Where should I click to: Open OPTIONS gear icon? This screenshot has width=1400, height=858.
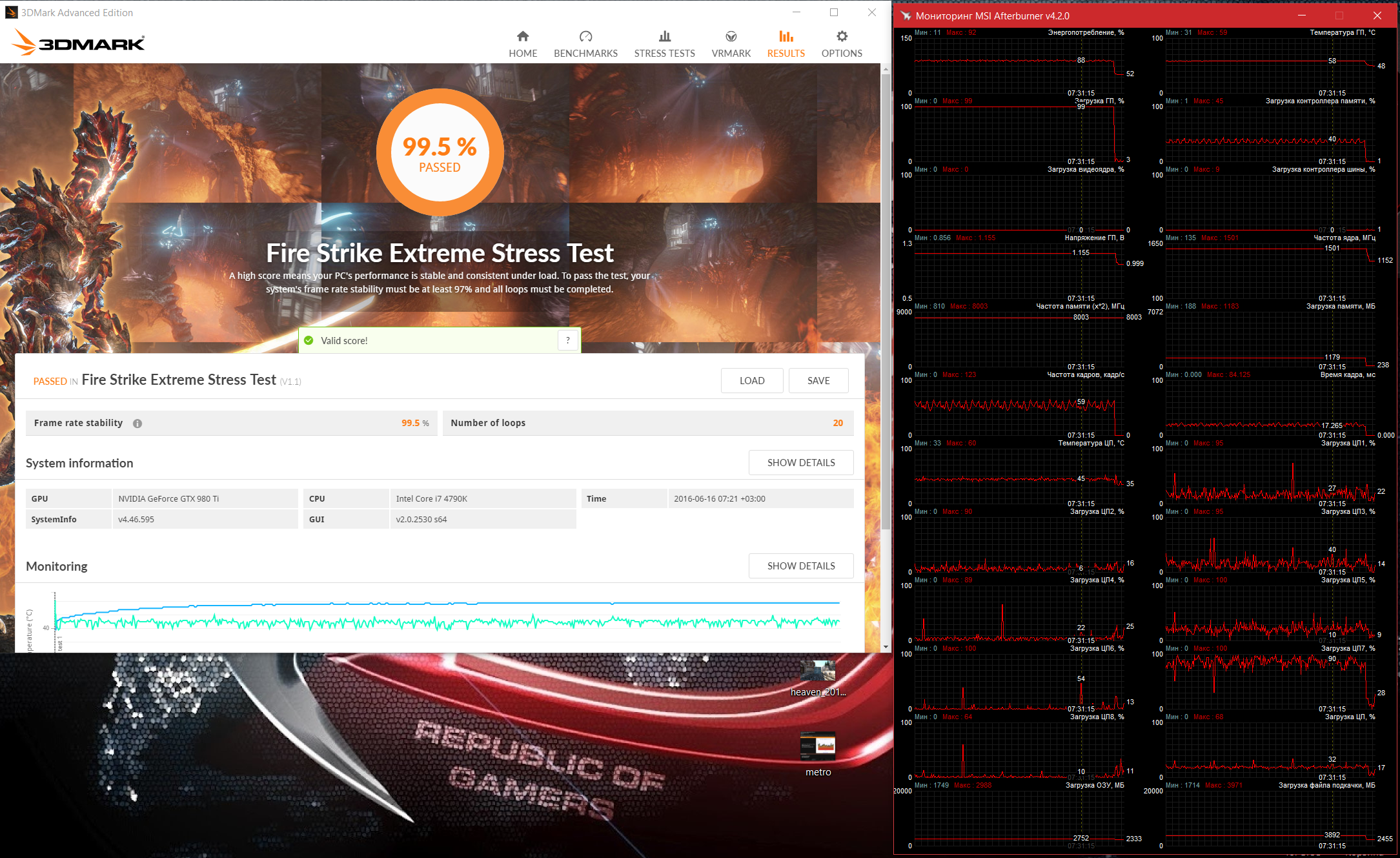(x=842, y=36)
